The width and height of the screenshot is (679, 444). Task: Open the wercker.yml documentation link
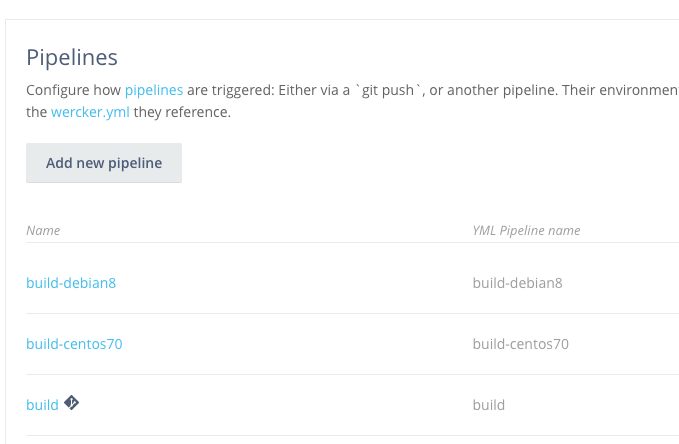(90, 112)
